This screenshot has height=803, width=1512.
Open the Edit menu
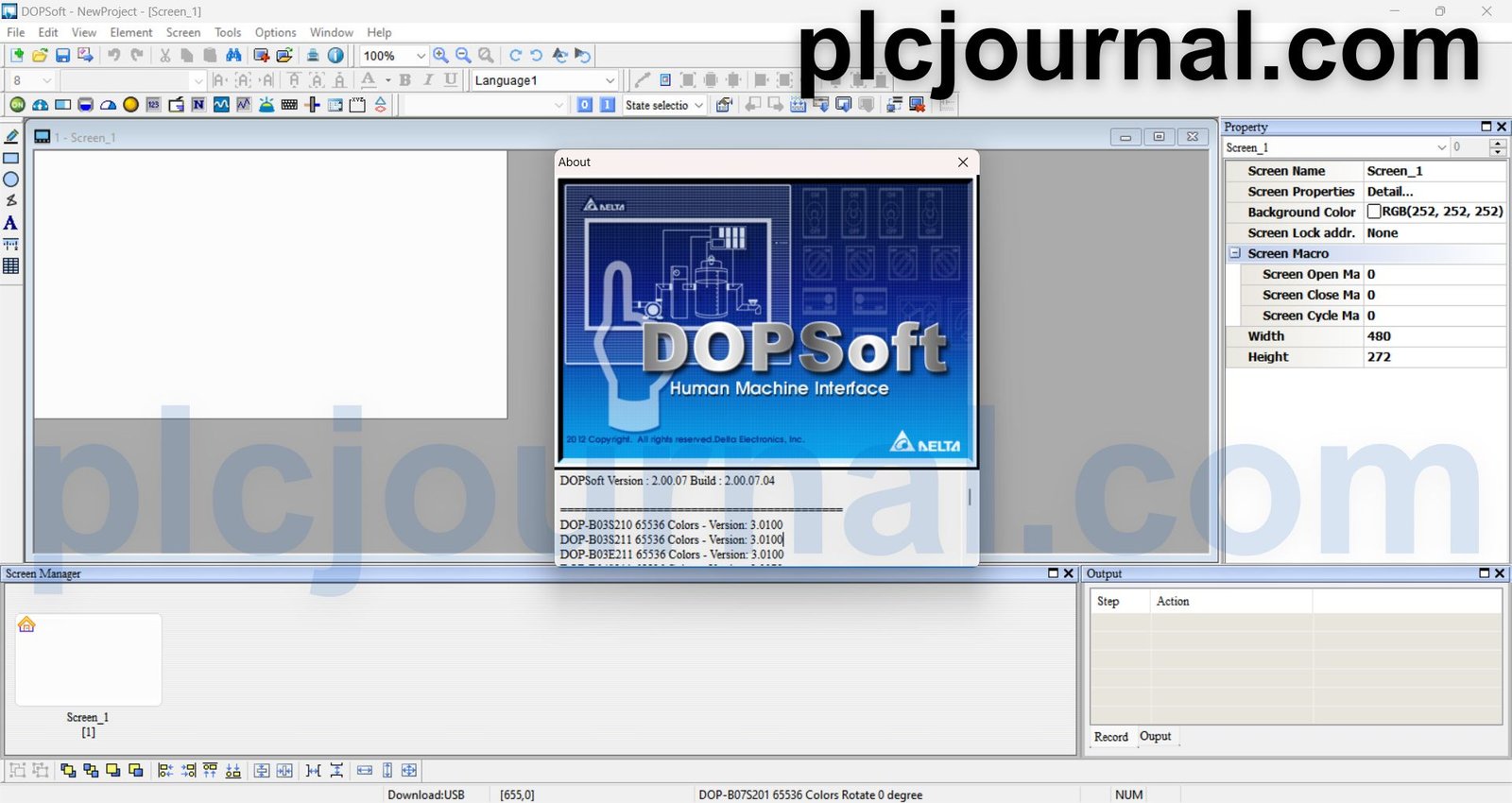point(48,32)
